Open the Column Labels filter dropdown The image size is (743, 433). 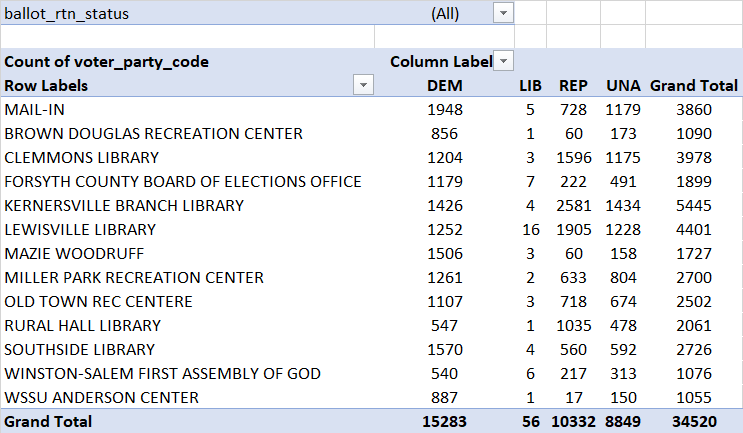504,61
